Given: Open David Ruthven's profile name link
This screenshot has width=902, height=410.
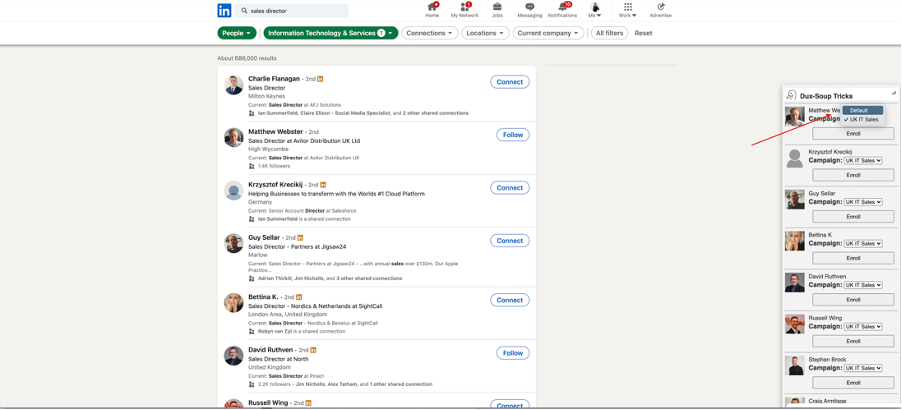Looking at the screenshot, I should click(271, 350).
